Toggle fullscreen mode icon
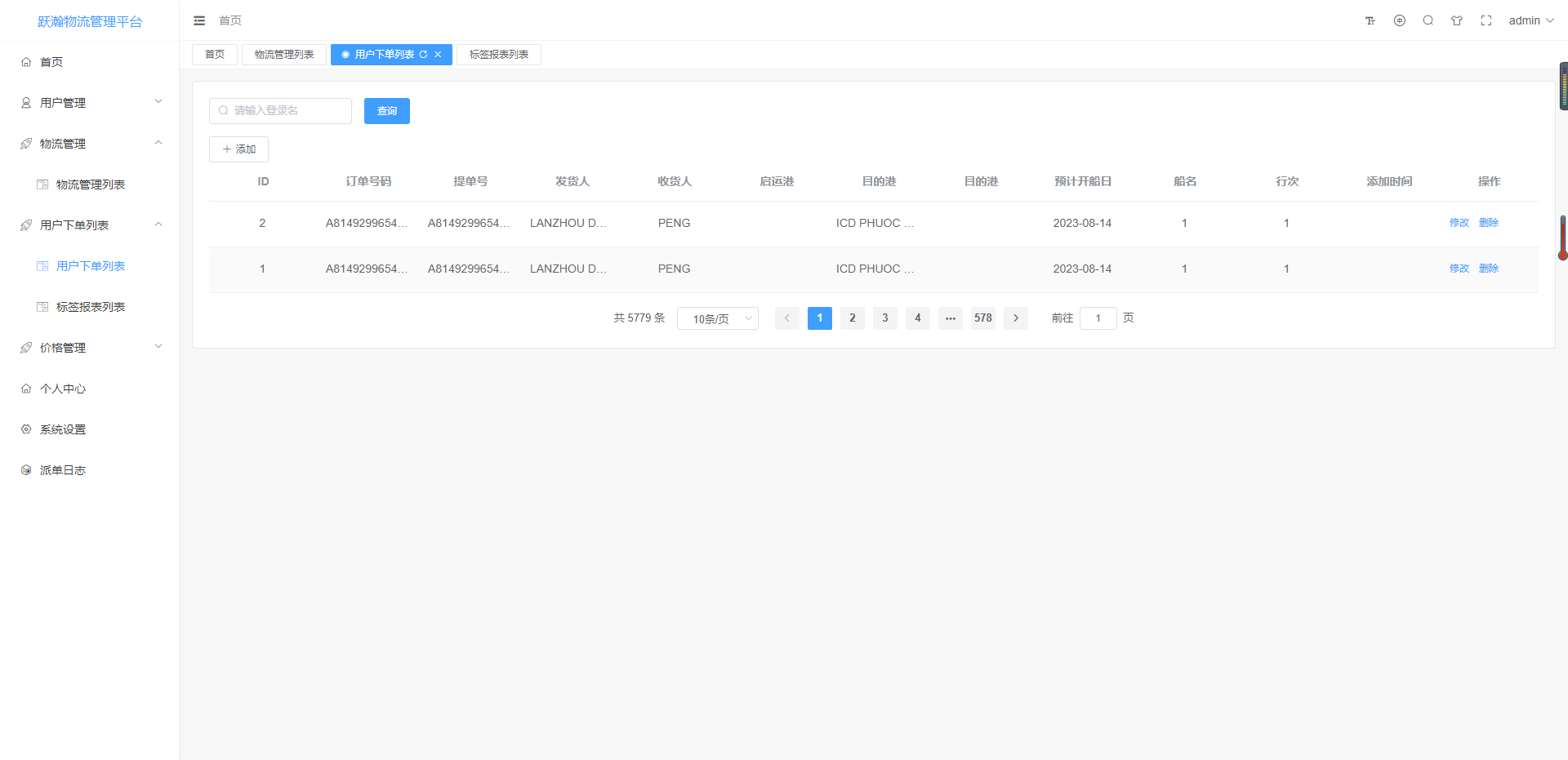This screenshot has height=760, width=1568. [x=1486, y=20]
